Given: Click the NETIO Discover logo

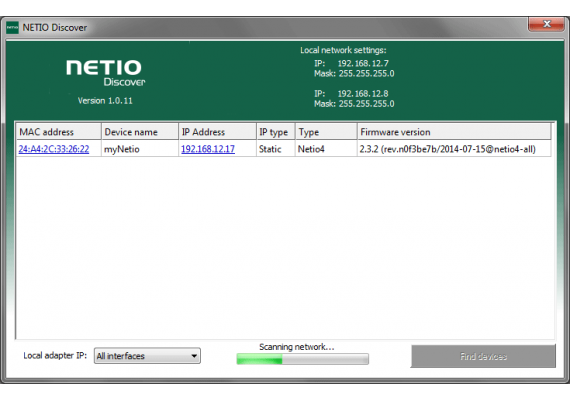Looking at the screenshot, I should point(106,73).
